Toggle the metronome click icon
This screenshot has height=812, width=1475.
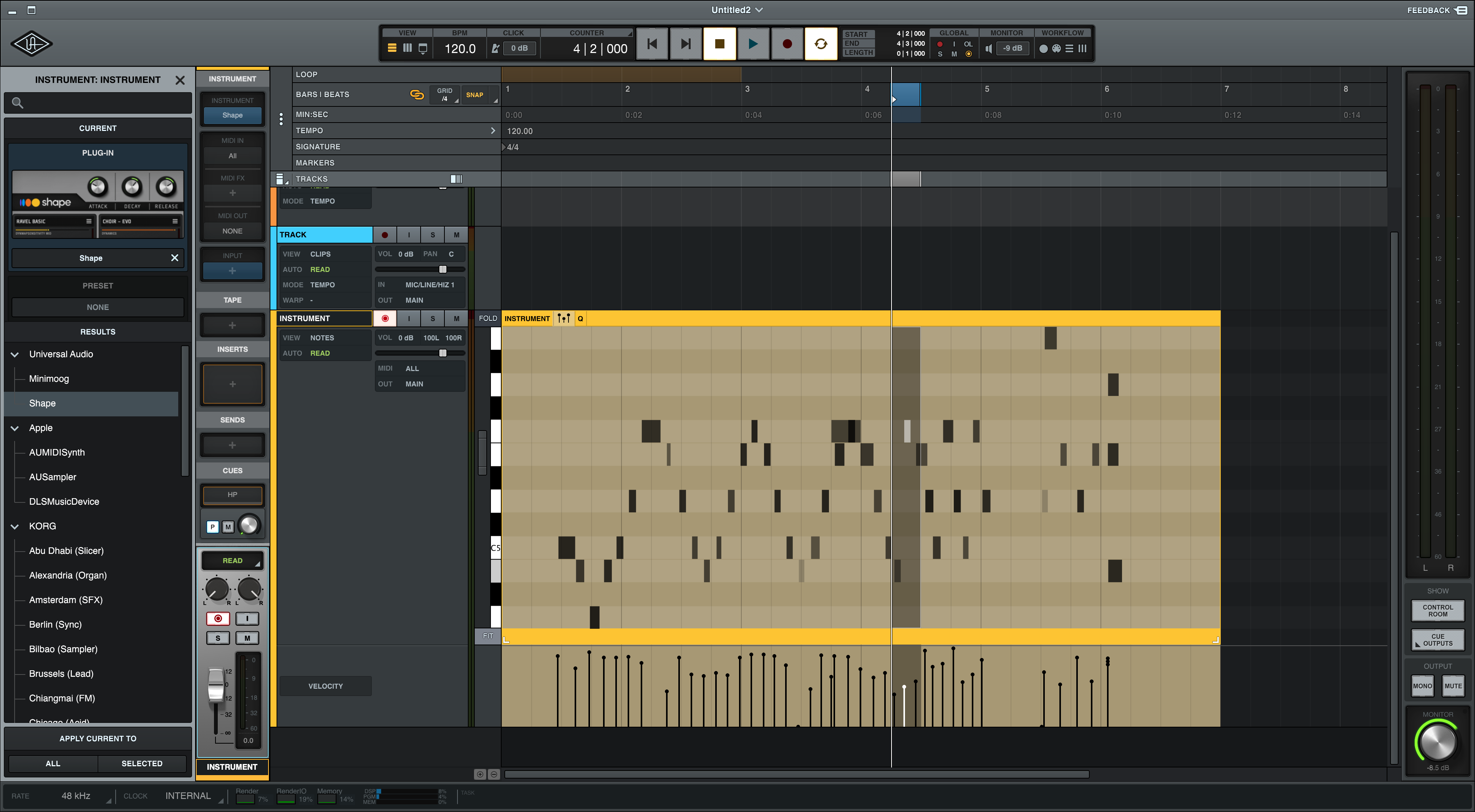(495, 49)
